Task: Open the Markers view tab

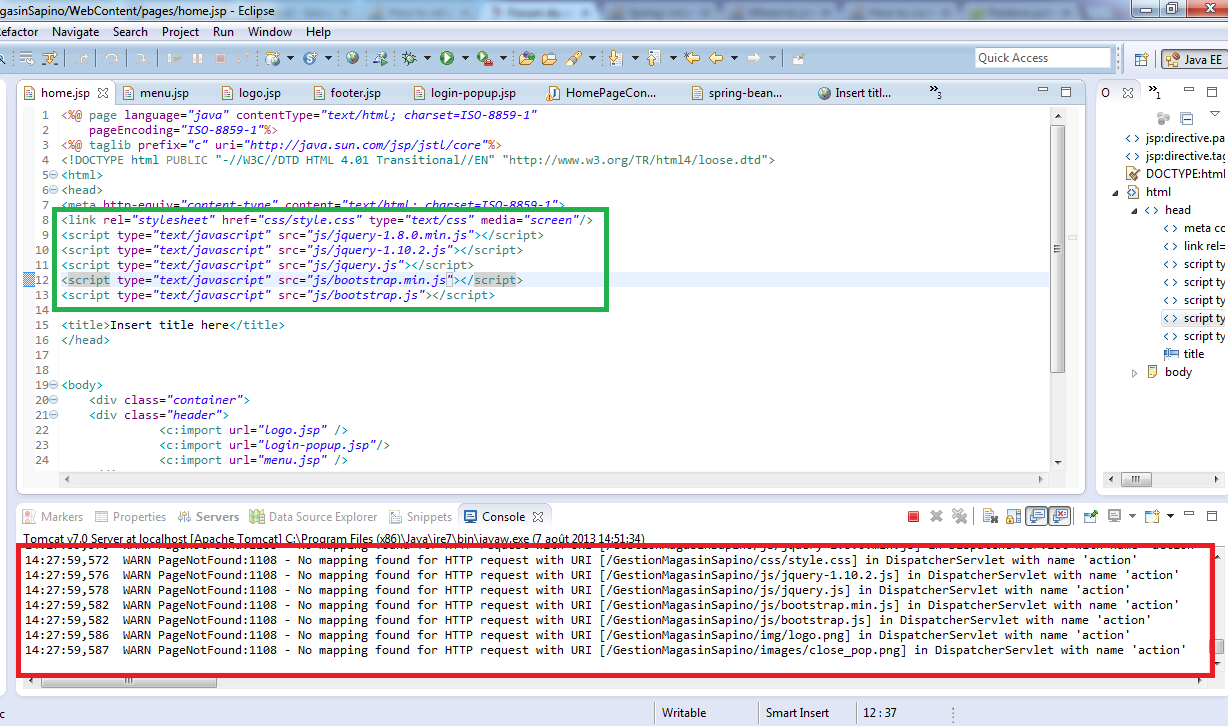Action: [x=53, y=517]
